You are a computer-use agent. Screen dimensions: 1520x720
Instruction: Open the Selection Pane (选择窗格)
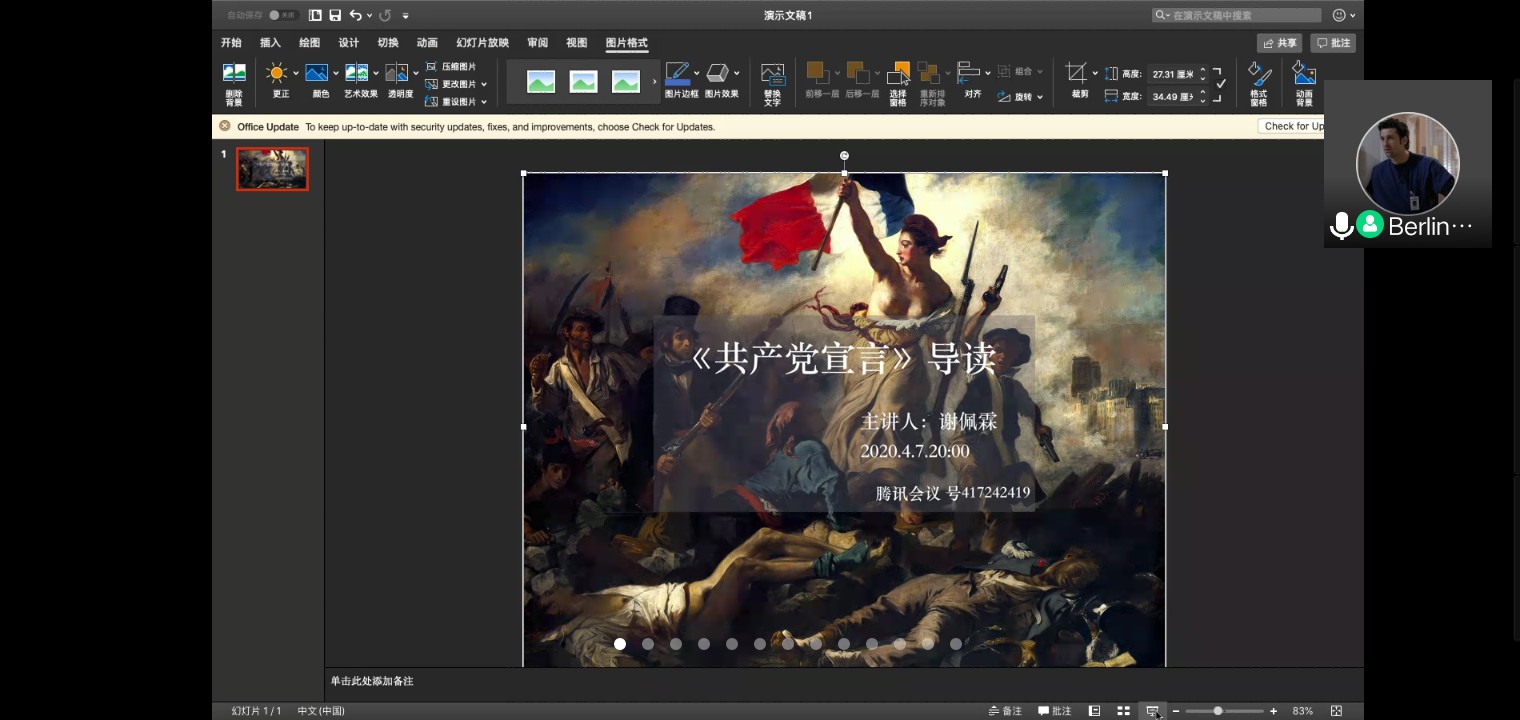pos(898,74)
